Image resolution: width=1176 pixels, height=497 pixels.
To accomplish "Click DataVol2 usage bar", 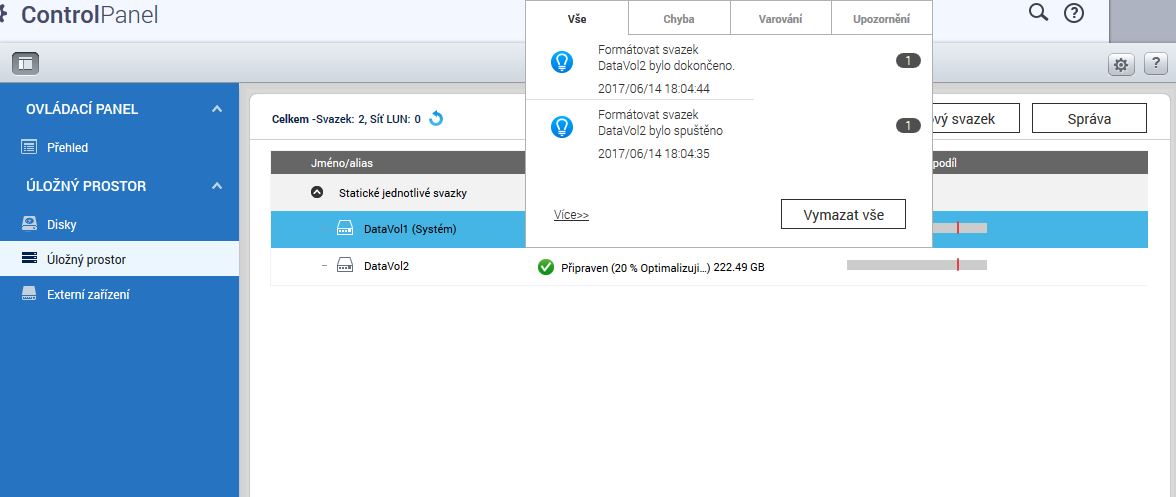I will (x=916, y=265).
